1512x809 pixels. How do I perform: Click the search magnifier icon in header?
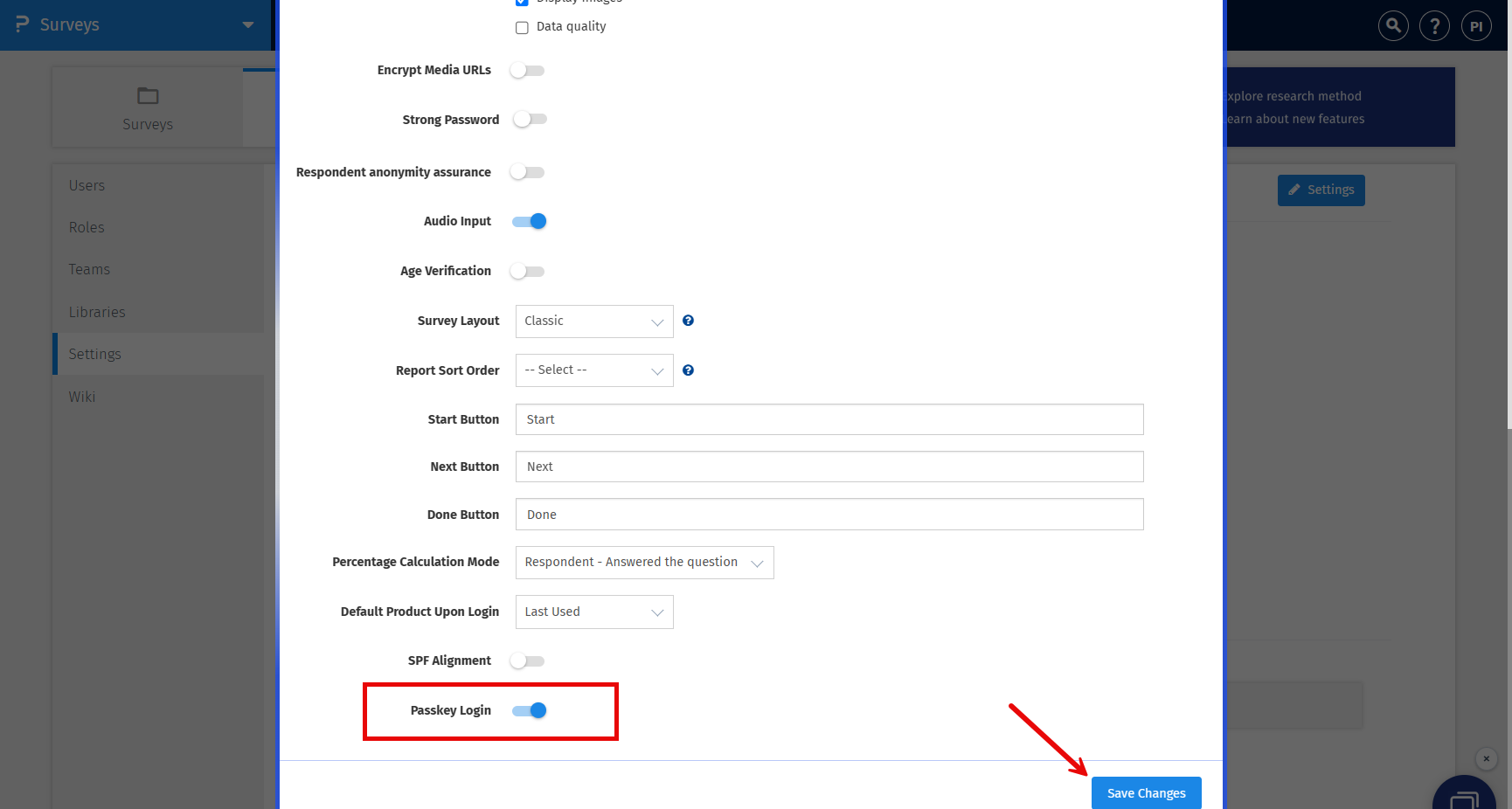[1393, 25]
